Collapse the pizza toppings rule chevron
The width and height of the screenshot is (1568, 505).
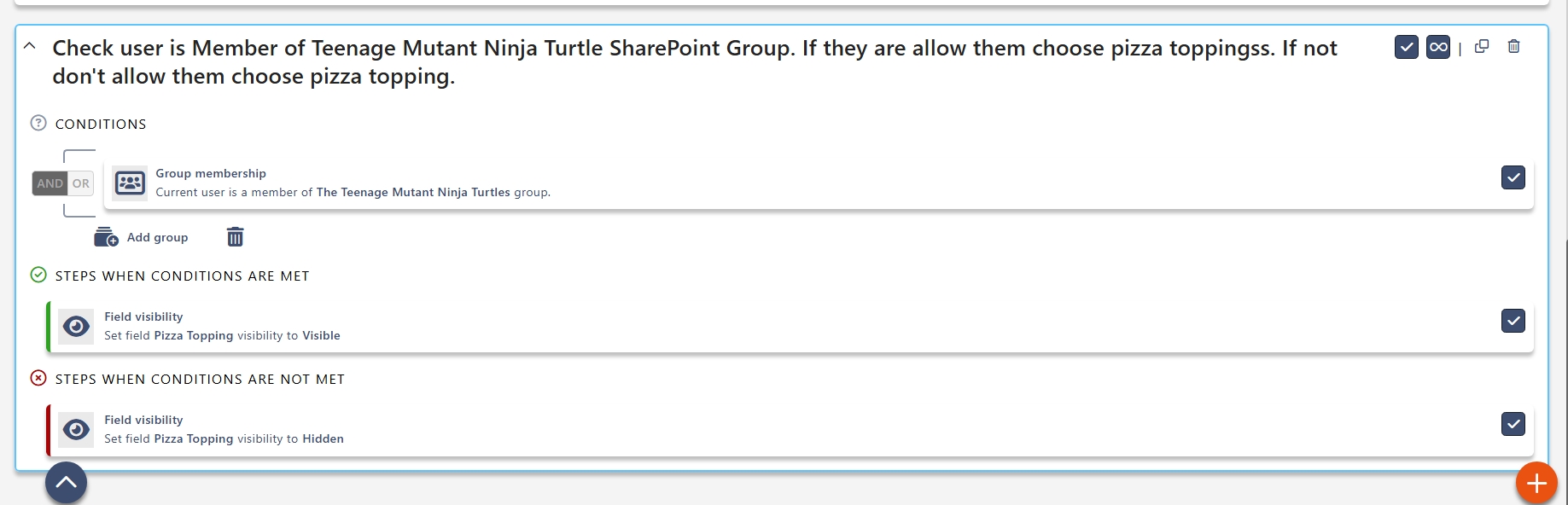(x=30, y=47)
